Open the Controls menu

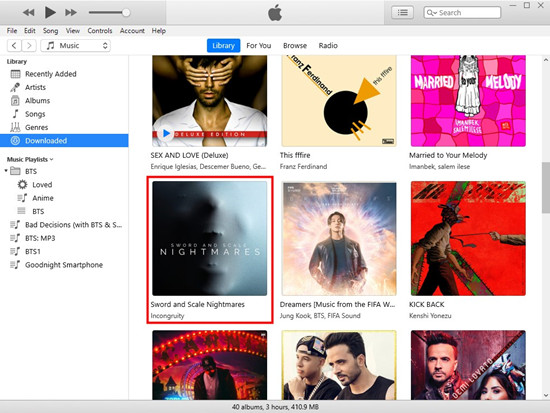pos(100,31)
